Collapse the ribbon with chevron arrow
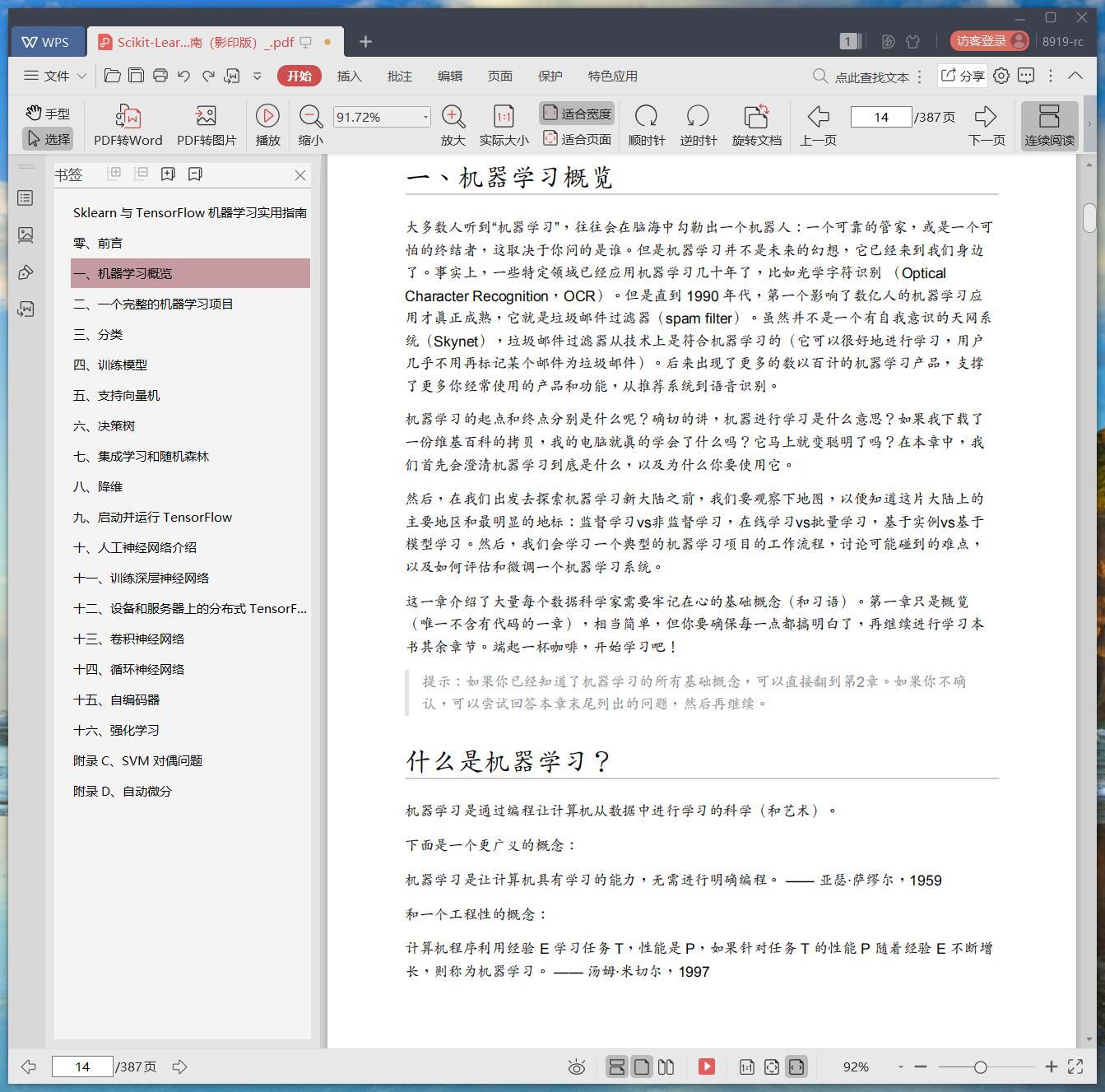The image size is (1105, 1092). (x=1075, y=76)
